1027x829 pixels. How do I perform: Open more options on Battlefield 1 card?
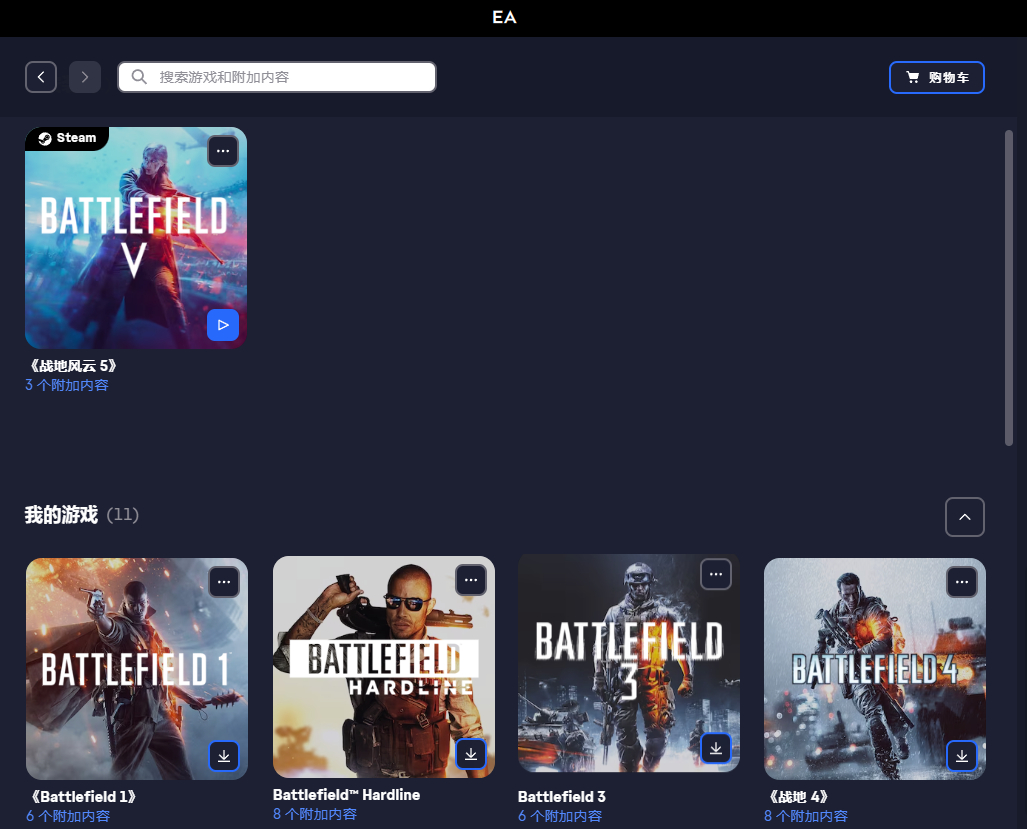(x=224, y=581)
